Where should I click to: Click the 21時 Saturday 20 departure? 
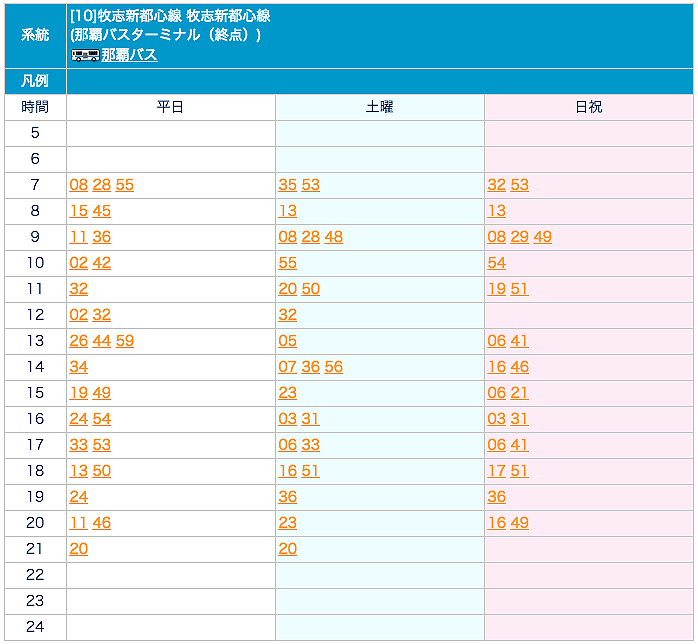[287, 549]
